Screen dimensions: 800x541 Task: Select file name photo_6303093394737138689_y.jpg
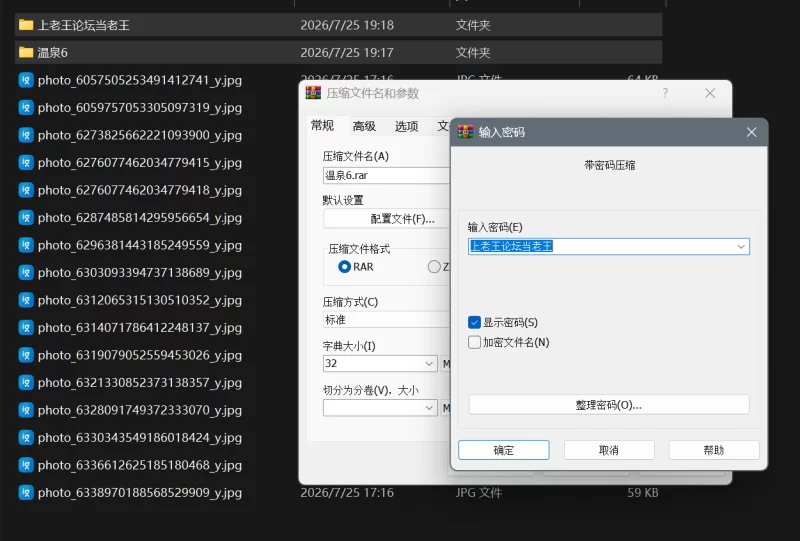click(140, 273)
